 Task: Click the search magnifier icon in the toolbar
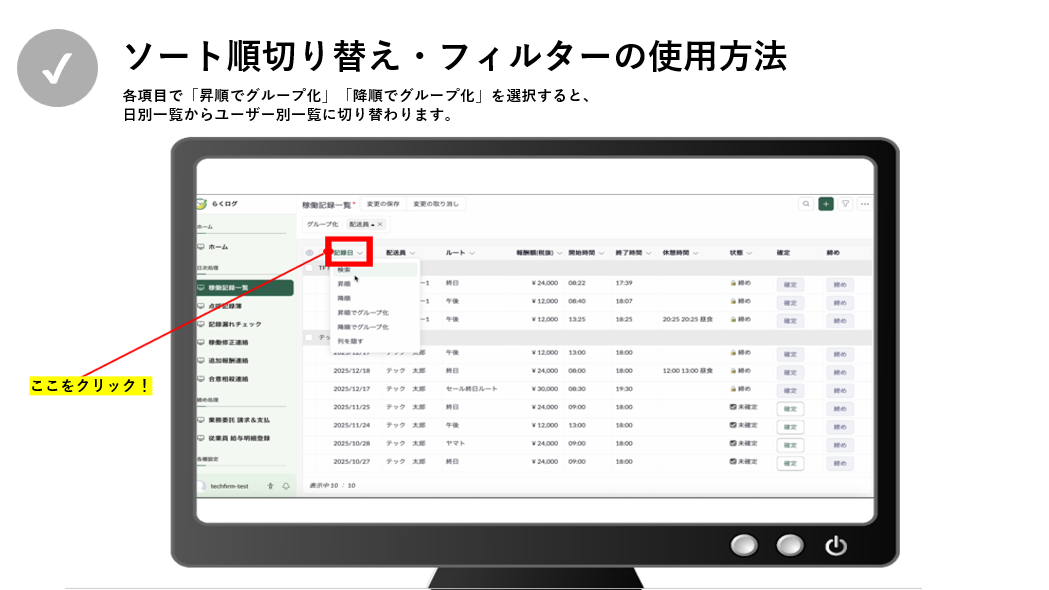(x=806, y=204)
